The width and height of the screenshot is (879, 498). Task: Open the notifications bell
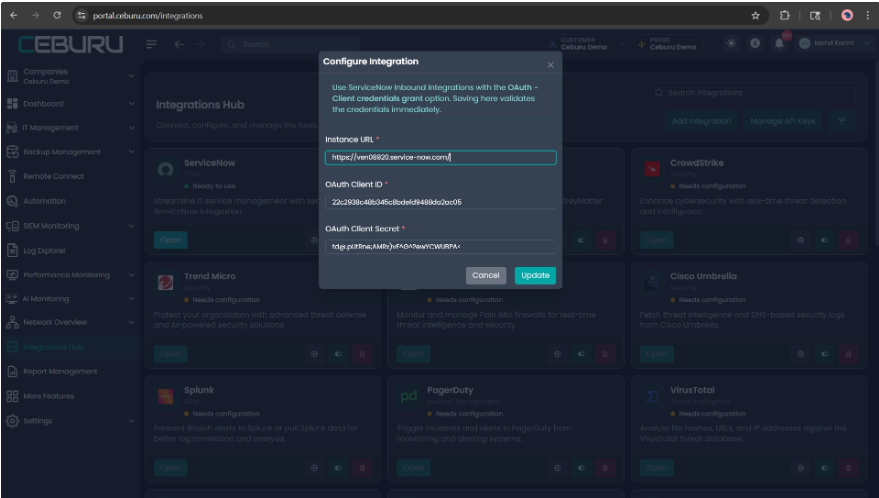point(779,43)
